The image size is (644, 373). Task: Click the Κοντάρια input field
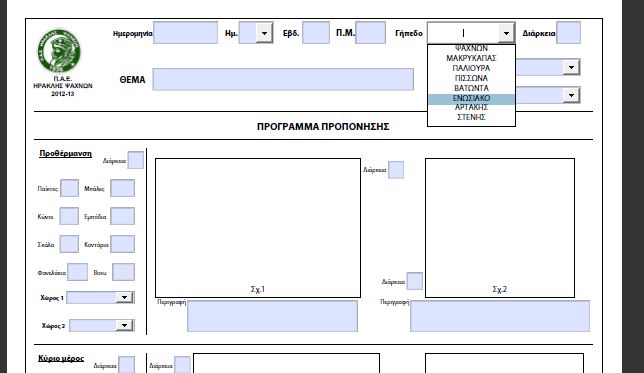(x=122, y=244)
